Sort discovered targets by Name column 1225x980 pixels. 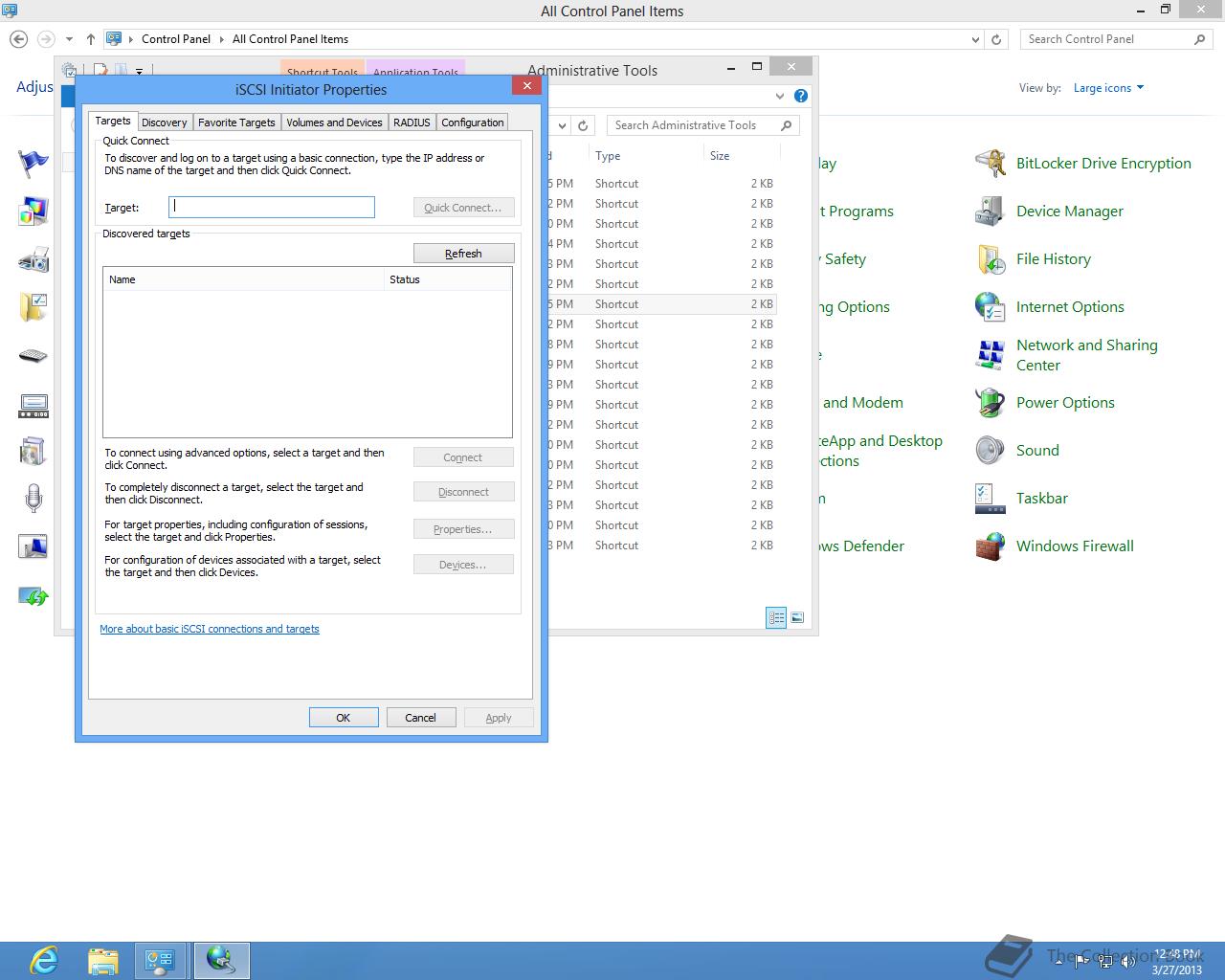click(x=243, y=279)
